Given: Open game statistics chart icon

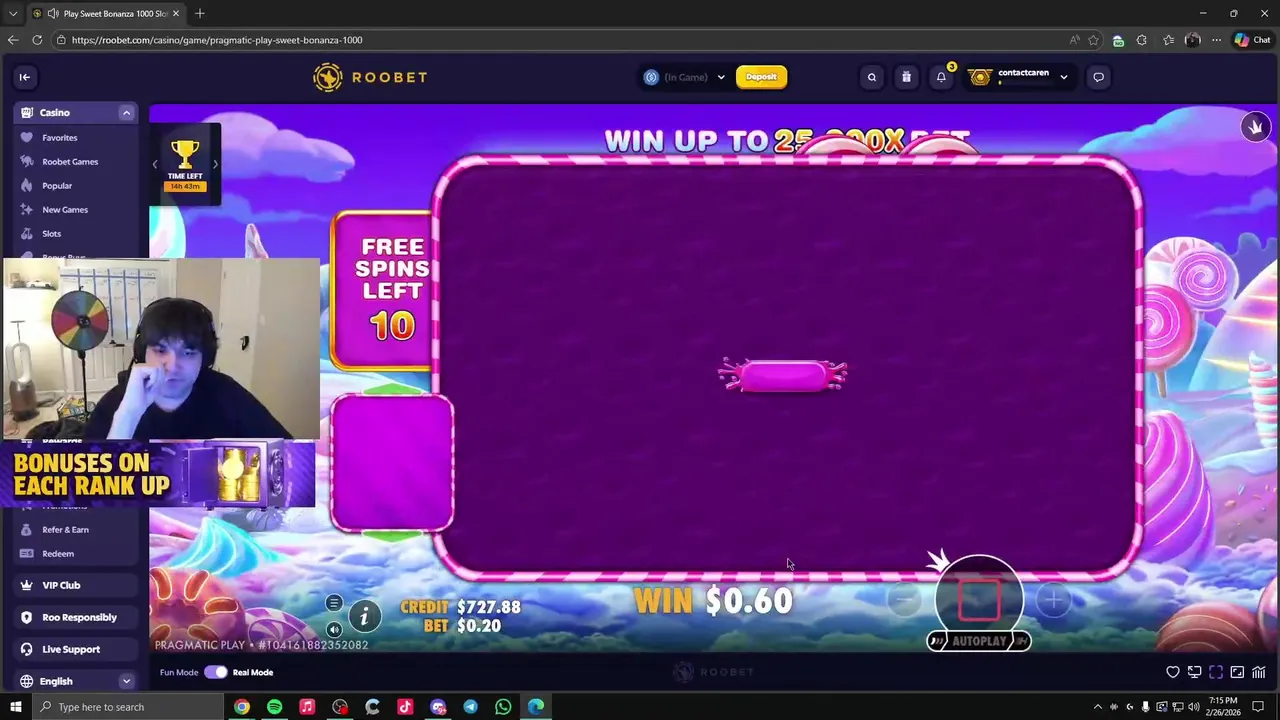Looking at the screenshot, I should point(1259,672).
